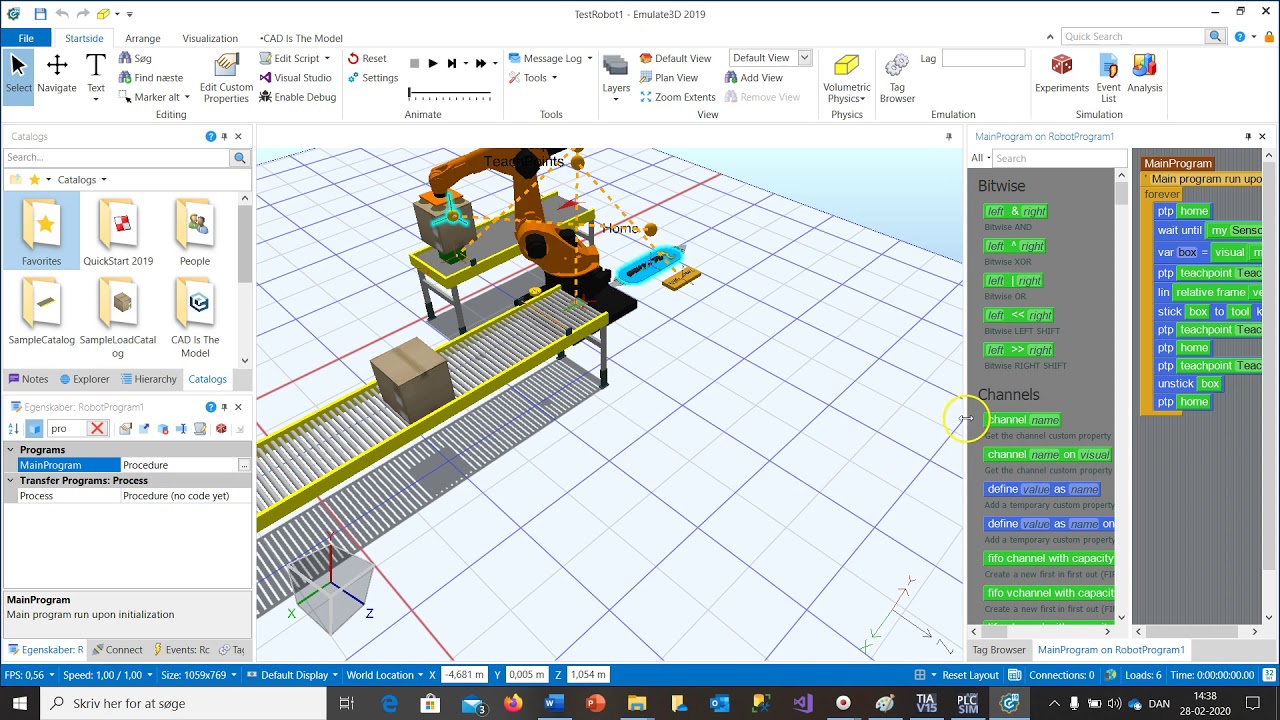The height and width of the screenshot is (720, 1280).
Task: Click the Quick Search box
Action: (1133, 37)
